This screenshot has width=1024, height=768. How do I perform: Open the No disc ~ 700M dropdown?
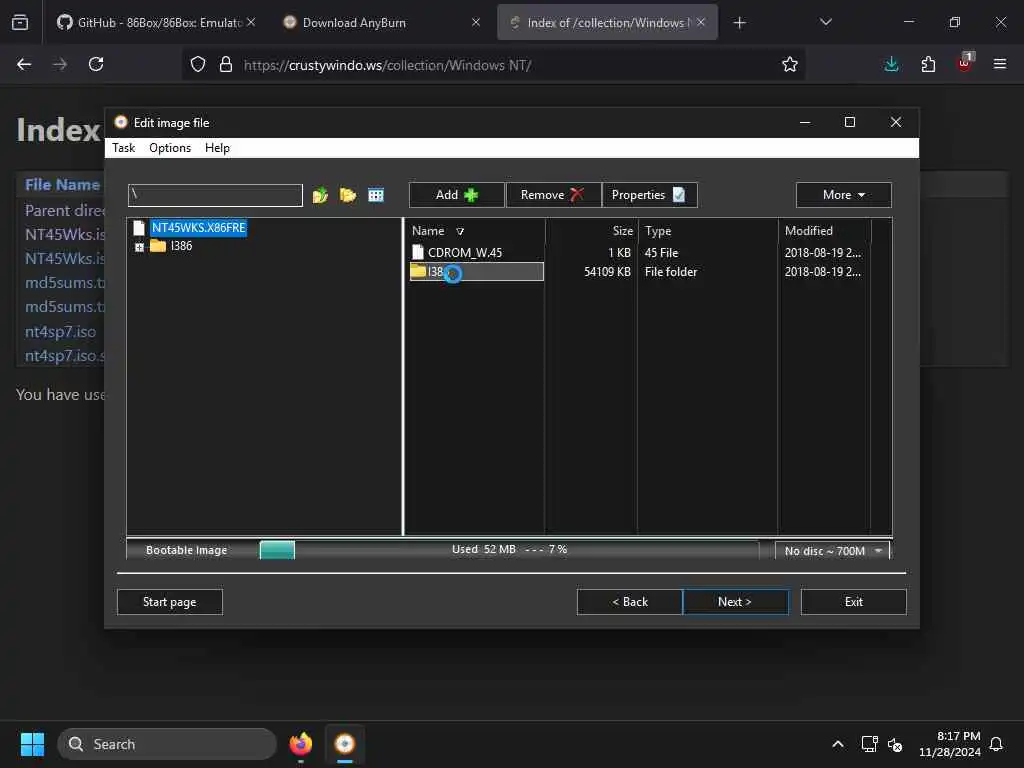(833, 551)
